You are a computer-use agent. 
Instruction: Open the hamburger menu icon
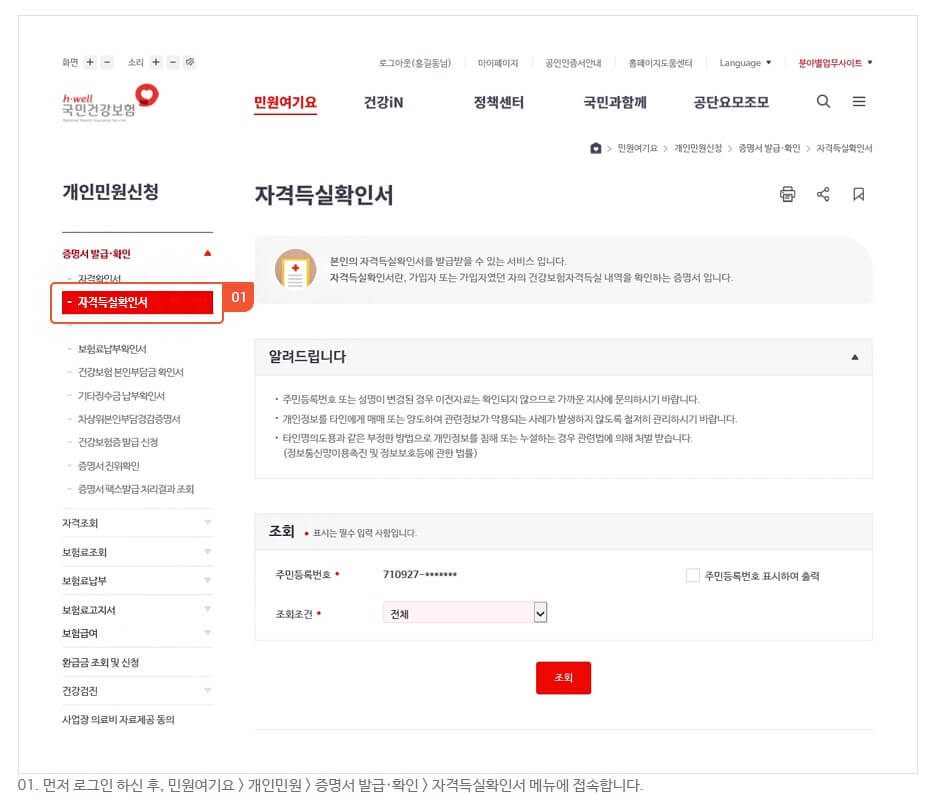[x=858, y=101]
